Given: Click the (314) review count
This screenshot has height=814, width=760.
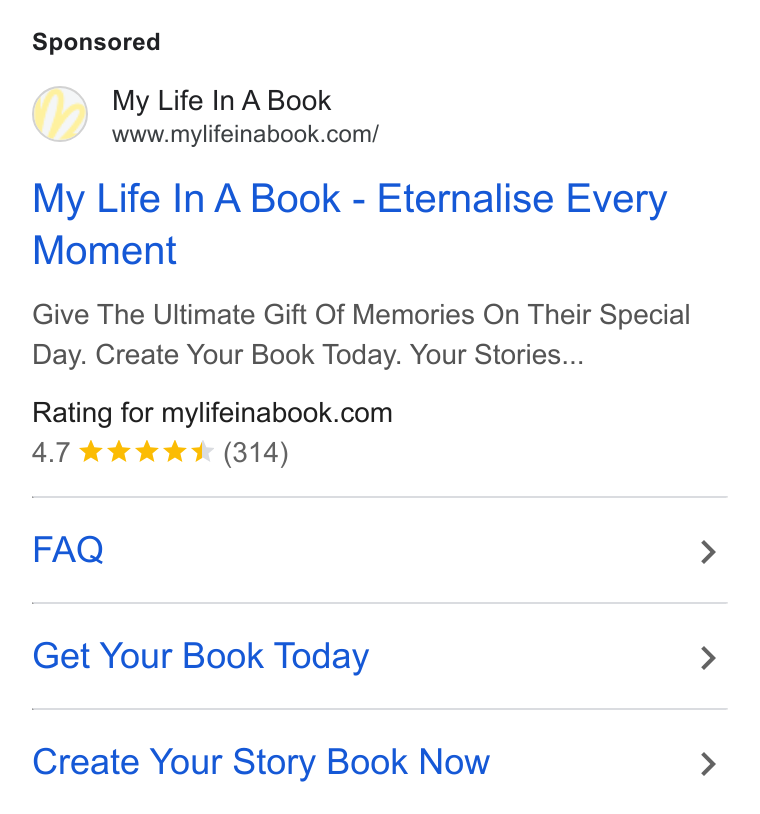Looking at the screenshot, I should [x=255, y=453].
